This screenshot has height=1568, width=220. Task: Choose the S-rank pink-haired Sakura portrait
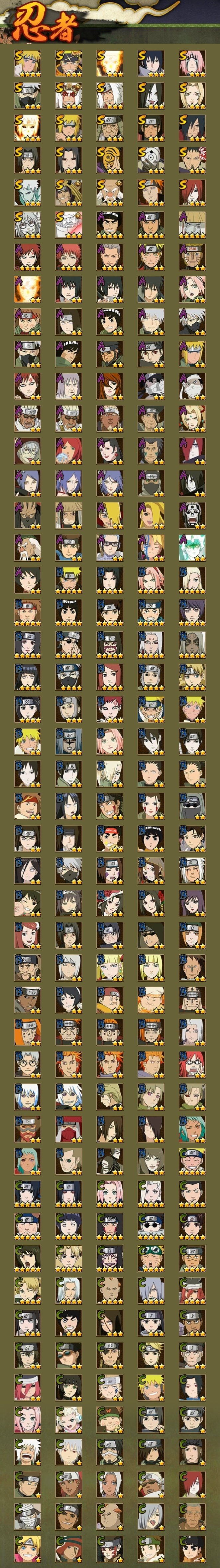click(x=192, y=63)
